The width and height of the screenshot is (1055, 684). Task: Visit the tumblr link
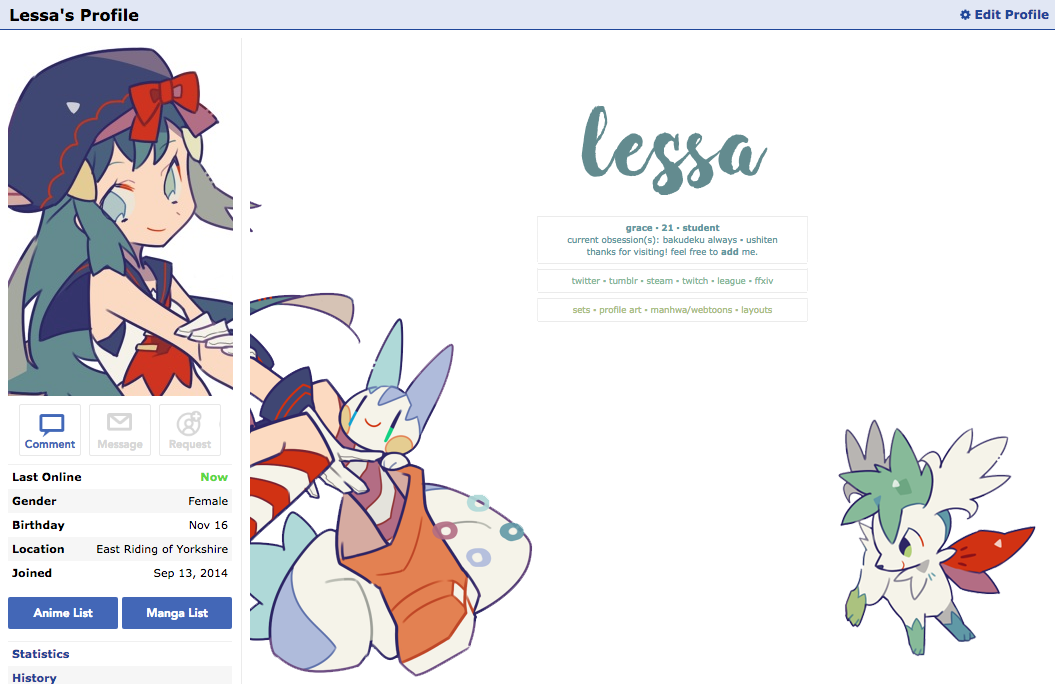point(623,281)
